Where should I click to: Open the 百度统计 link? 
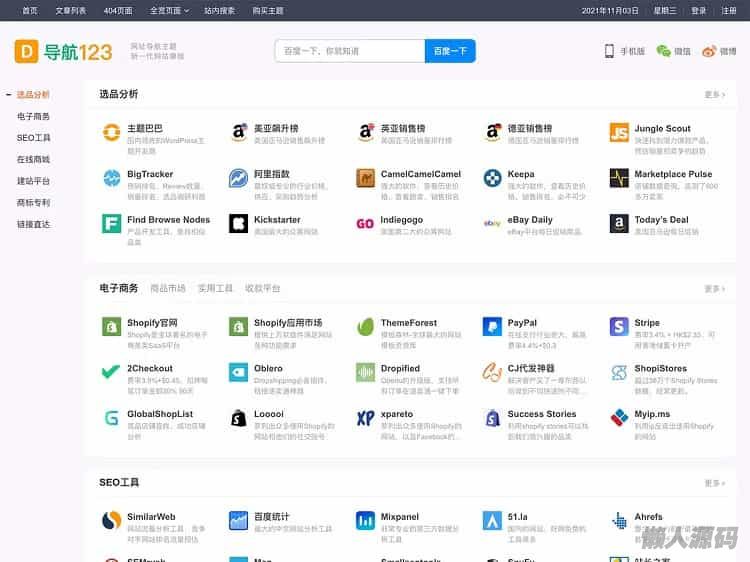pyautogui.click(x=272, y=517)
